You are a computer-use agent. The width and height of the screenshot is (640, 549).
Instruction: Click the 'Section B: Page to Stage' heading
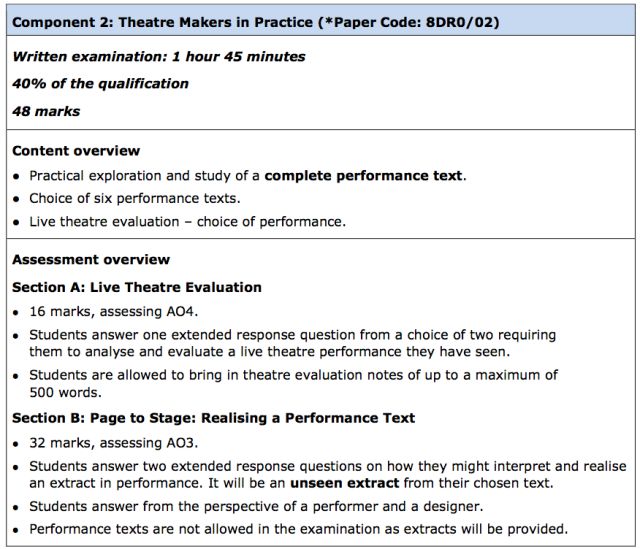click(213, 418)
